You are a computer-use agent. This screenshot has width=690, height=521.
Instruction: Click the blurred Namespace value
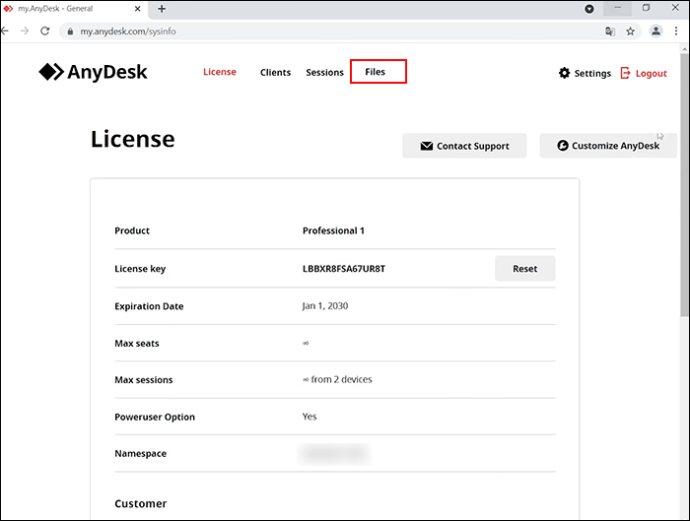pos(334,453)
